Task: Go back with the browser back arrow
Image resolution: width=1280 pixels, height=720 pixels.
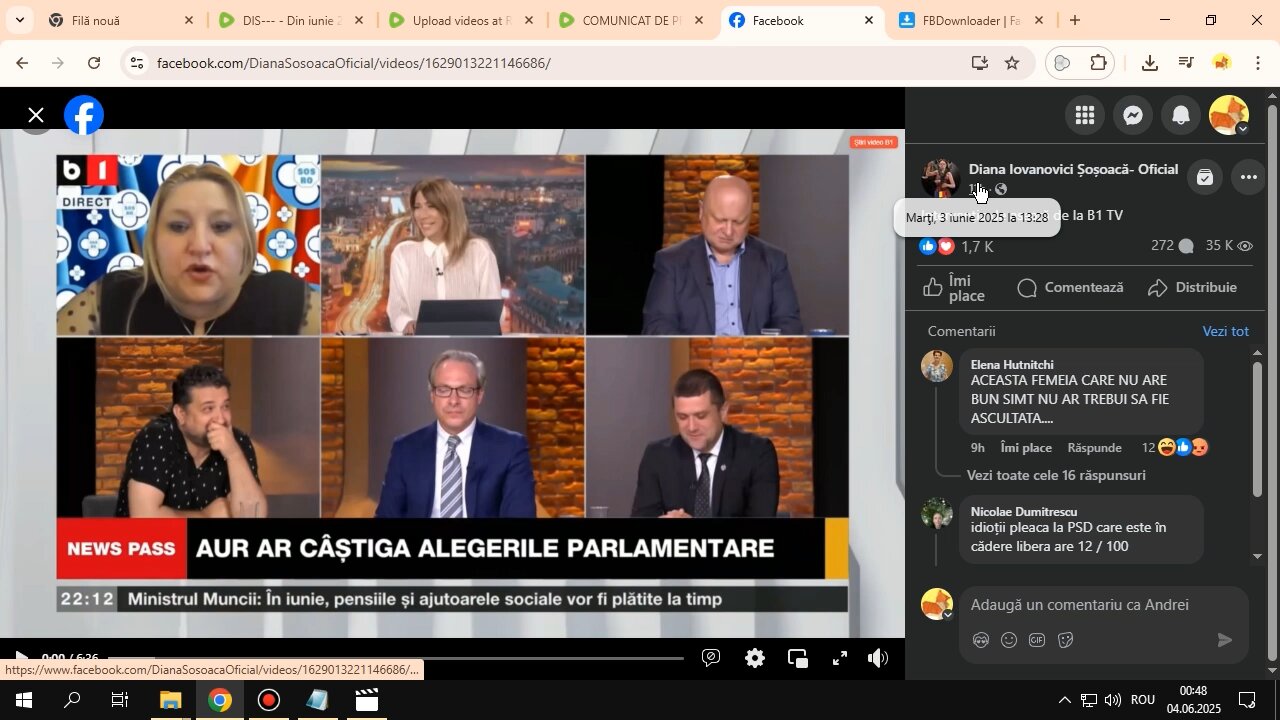Action: pos(22,63)
